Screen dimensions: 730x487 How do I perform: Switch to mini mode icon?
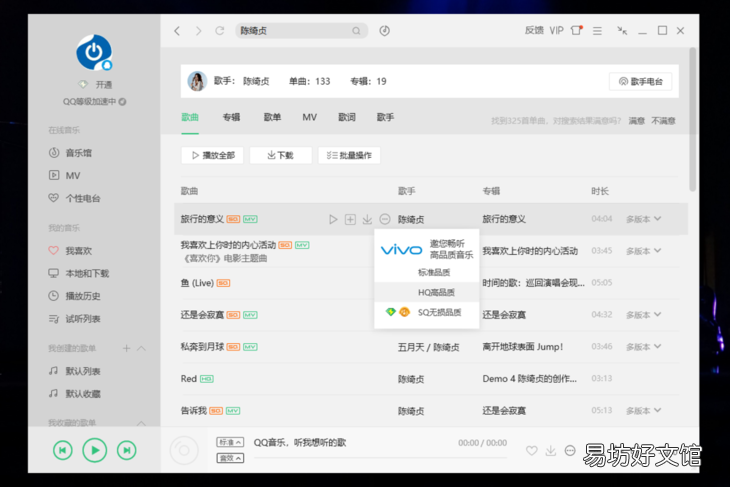622,31
